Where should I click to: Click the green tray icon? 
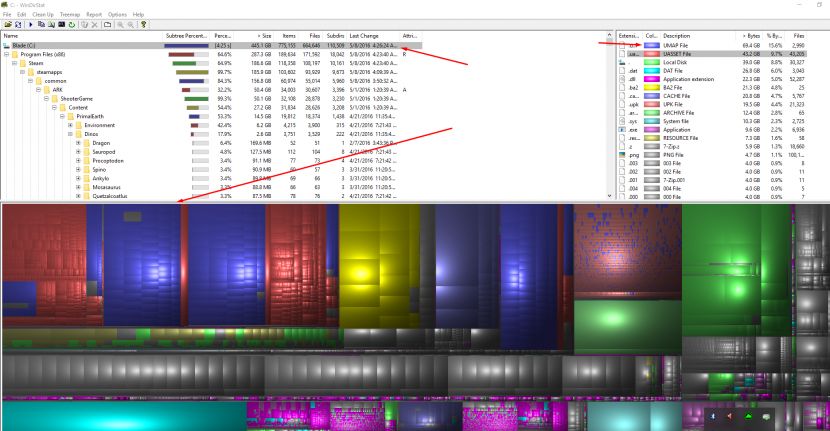tap(748, 417)
